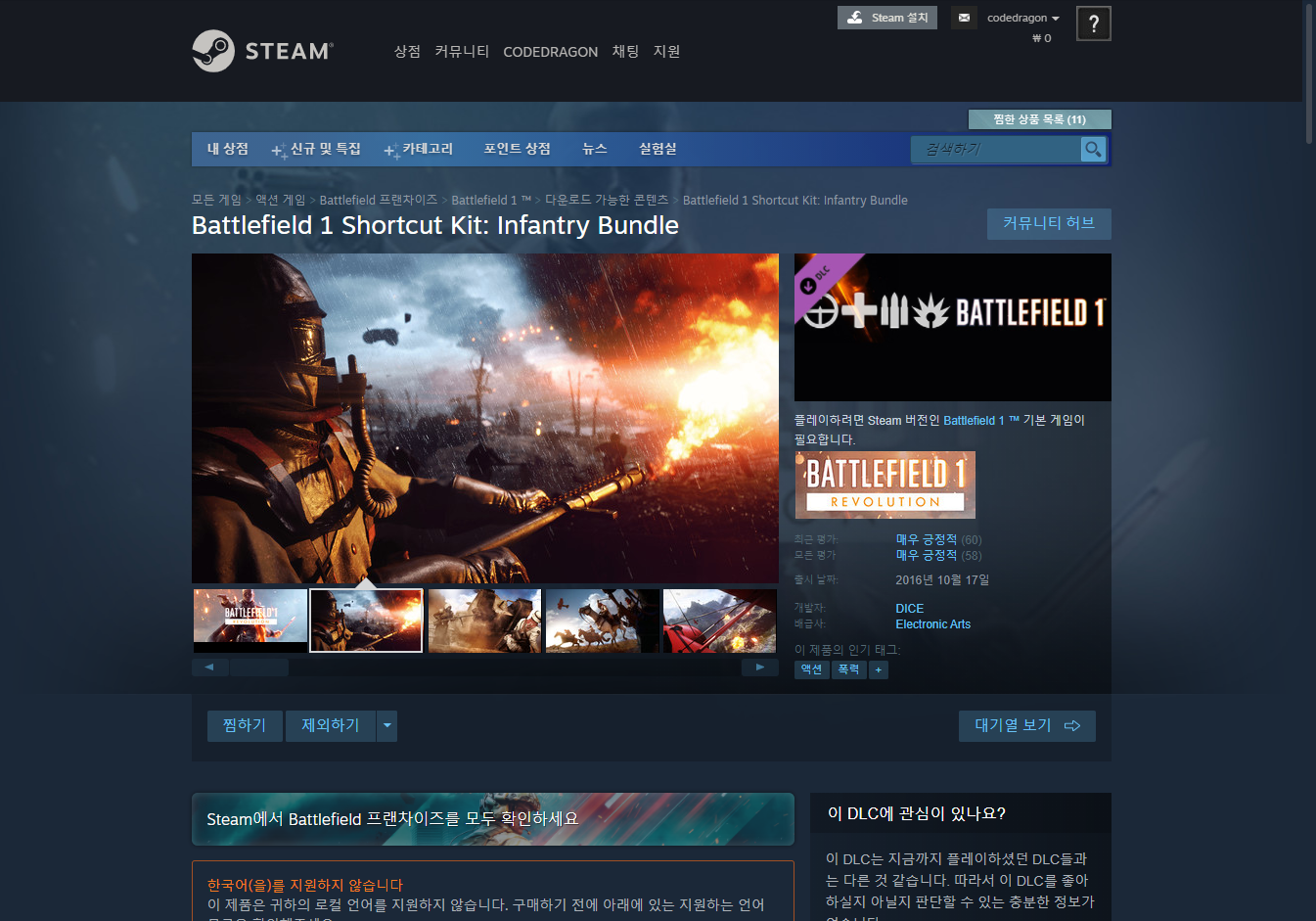This screenshot has height=921, width=1316.
Task: Click the 액션 게임 breadcrumb link
Action: coord(281,200)
